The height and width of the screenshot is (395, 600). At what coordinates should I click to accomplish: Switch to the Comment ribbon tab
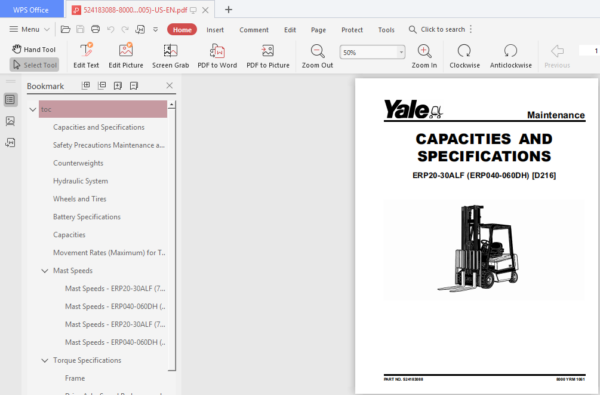(254, 30)
